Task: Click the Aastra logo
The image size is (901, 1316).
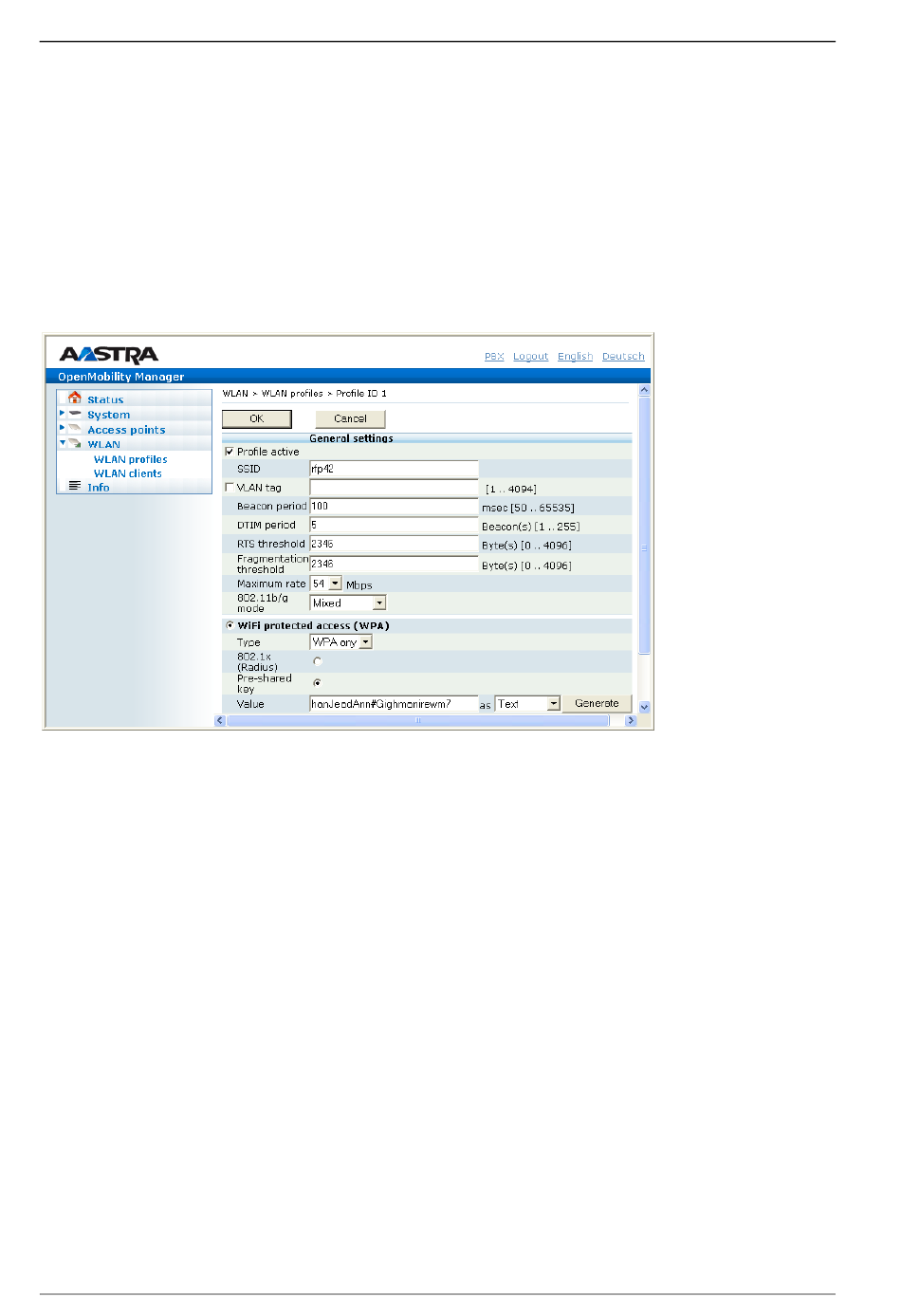Action: click(x=109, y=355)
